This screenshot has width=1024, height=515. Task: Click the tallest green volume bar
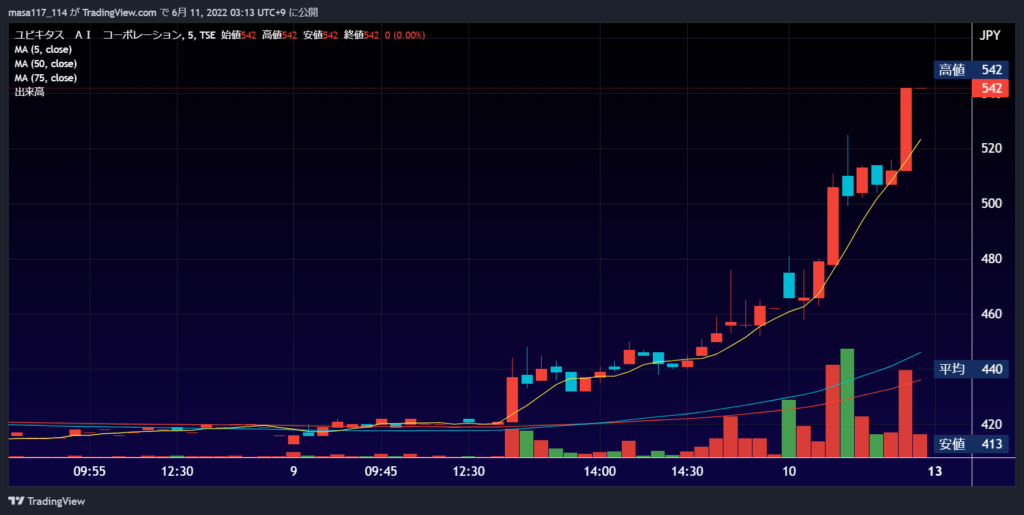click(847, 403)
